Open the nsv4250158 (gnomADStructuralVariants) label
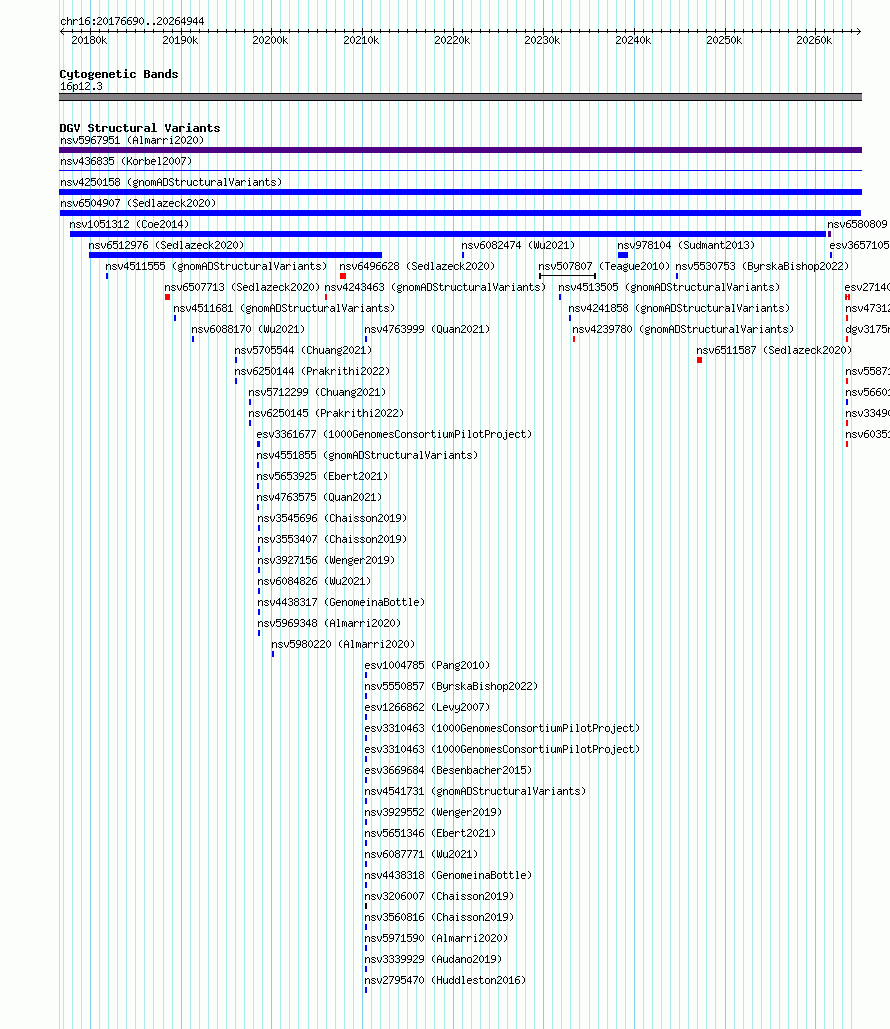890x1029 pixels. click(x=171, y=182)
